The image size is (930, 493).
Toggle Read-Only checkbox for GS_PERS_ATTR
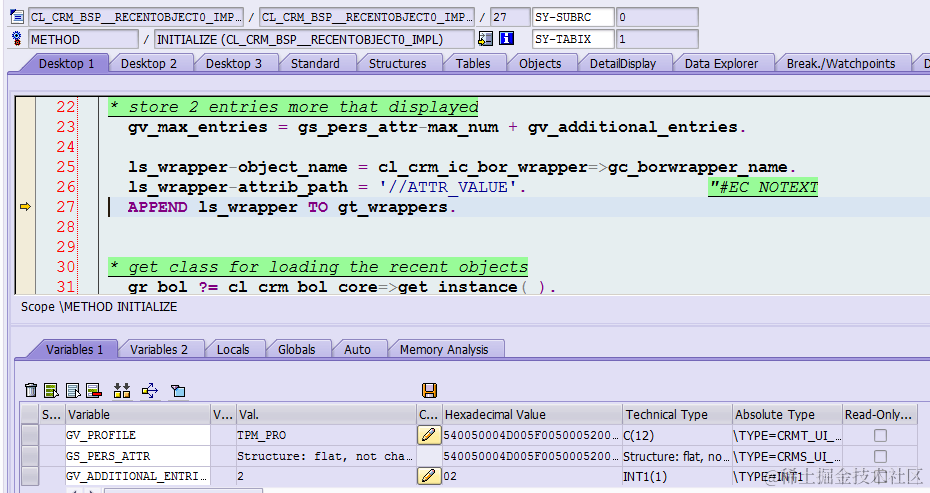[x=880, y=456]
